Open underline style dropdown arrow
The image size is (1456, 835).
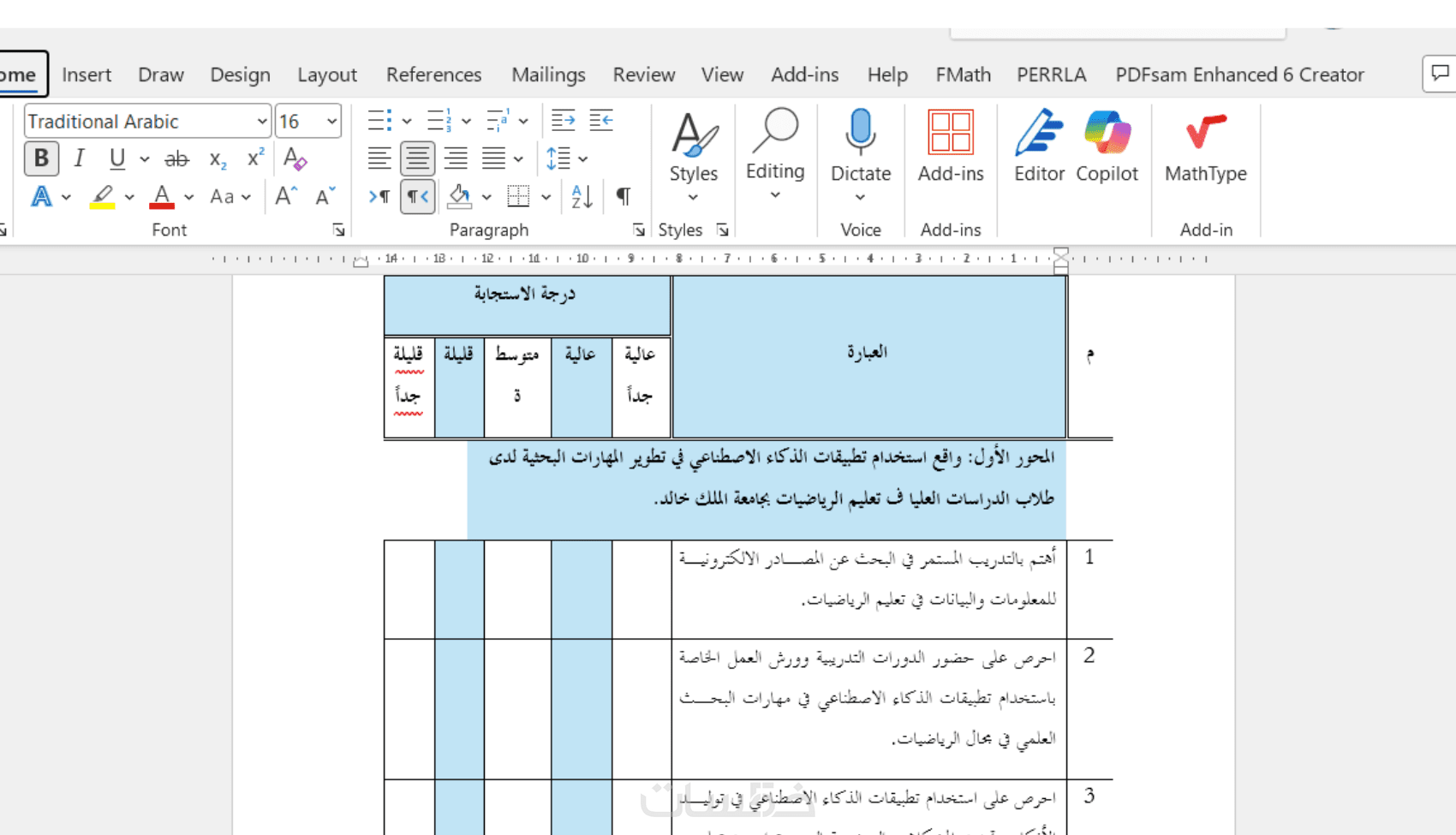click(x=145, y=159)
